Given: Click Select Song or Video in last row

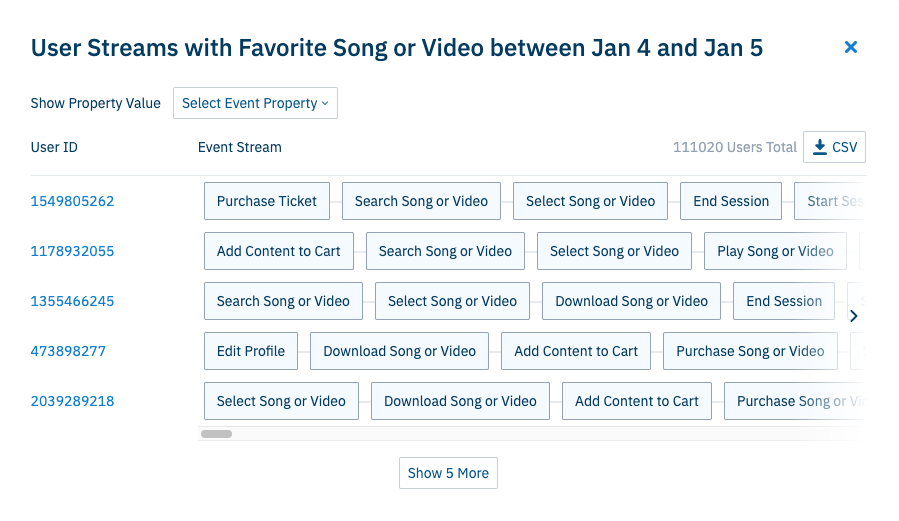Looking at the screenshot, I should point(281,401).
